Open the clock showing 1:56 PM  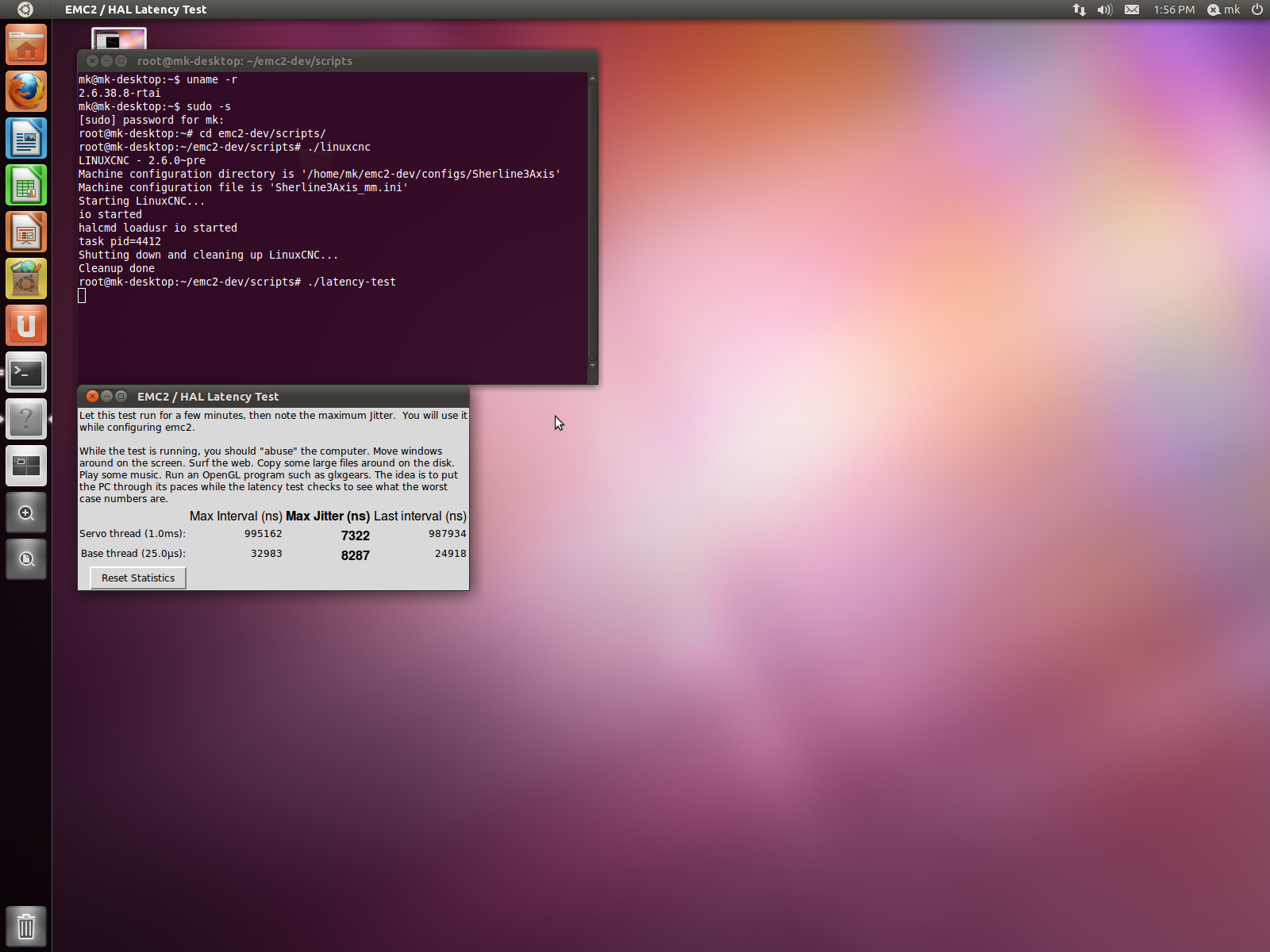[1174, 10]
